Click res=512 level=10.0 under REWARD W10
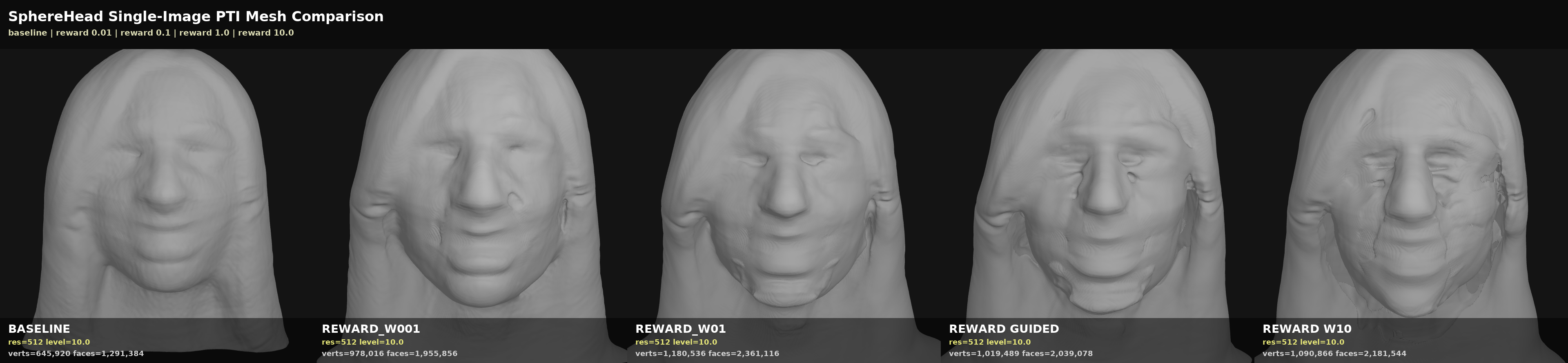The image size is (1568, 363). (x=1303, y=342)
